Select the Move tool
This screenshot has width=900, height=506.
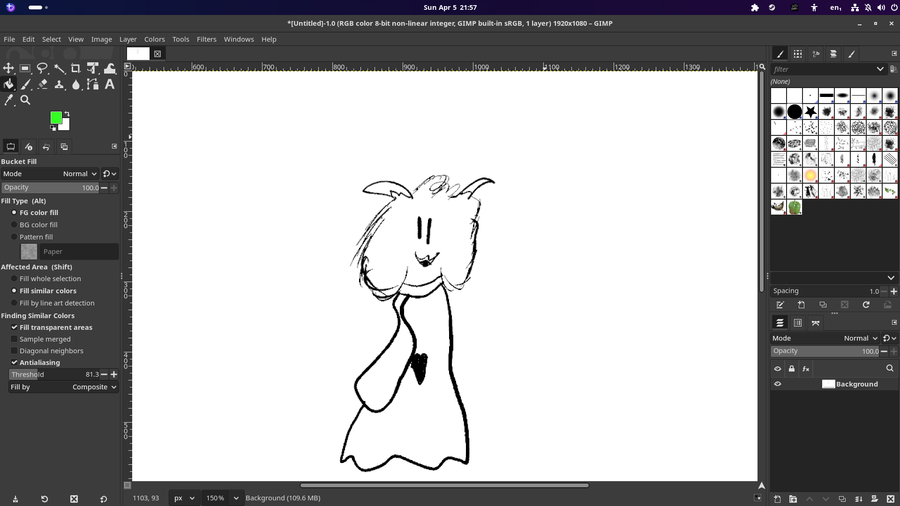9,68
